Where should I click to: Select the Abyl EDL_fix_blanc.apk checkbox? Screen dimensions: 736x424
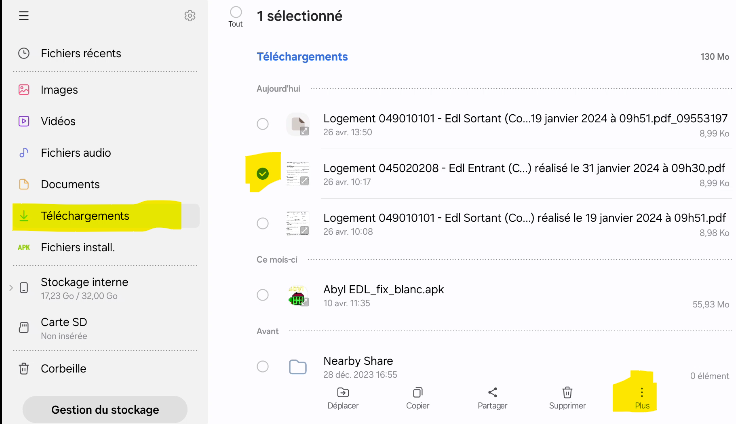(262, 295)
